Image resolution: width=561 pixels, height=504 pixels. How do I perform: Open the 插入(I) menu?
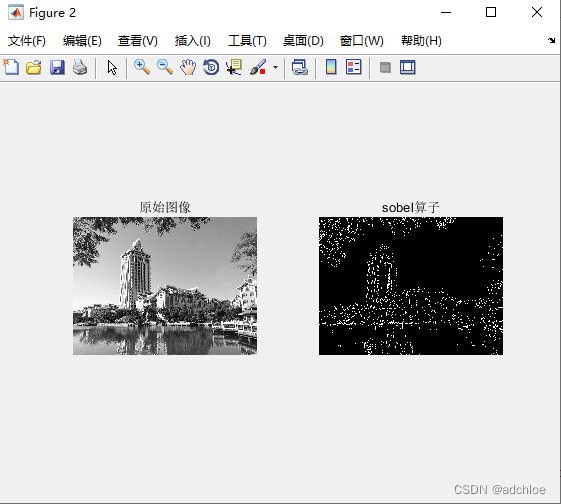click(x=193, y=41)
